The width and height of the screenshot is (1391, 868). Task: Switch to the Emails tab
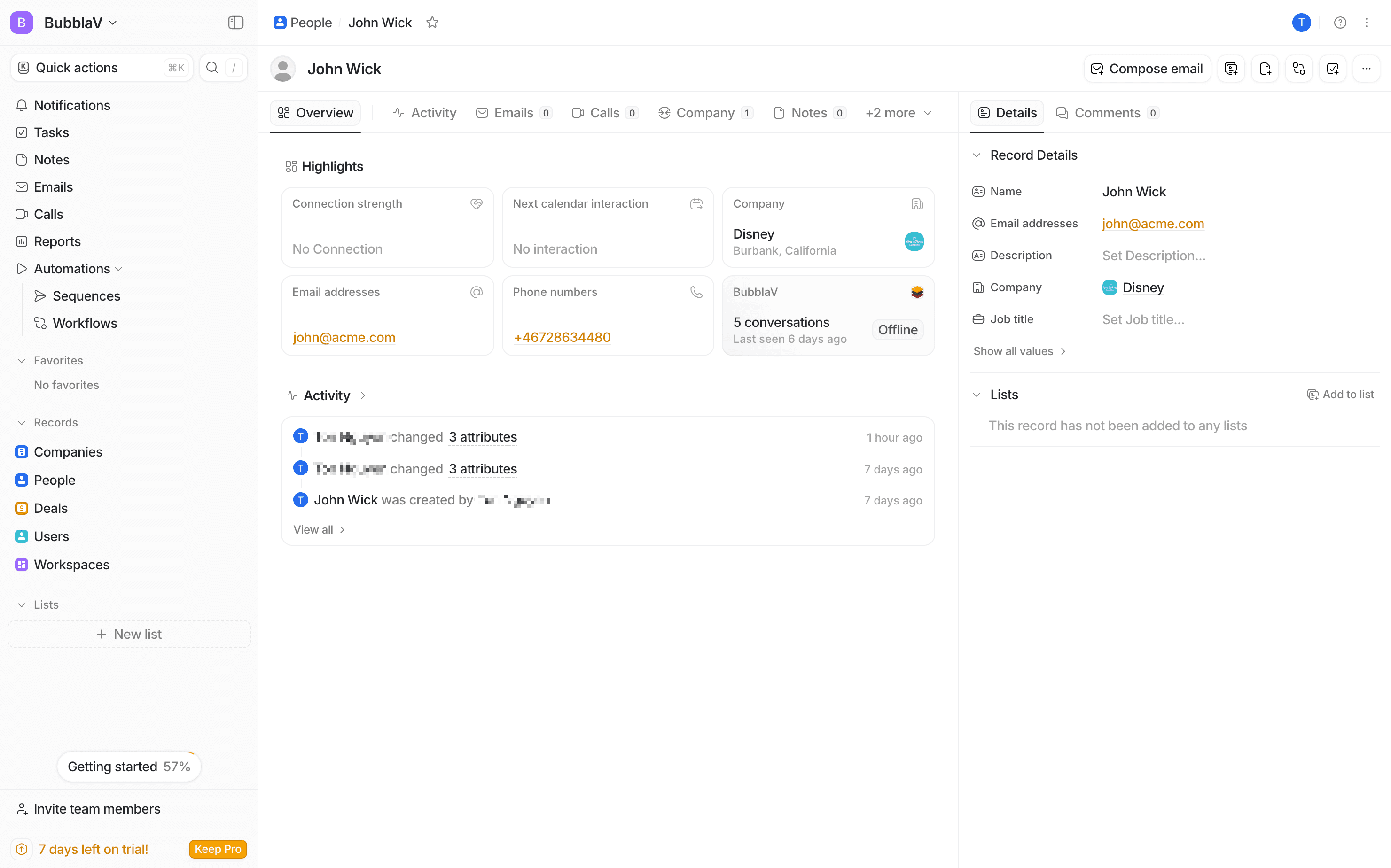[514, 113]
